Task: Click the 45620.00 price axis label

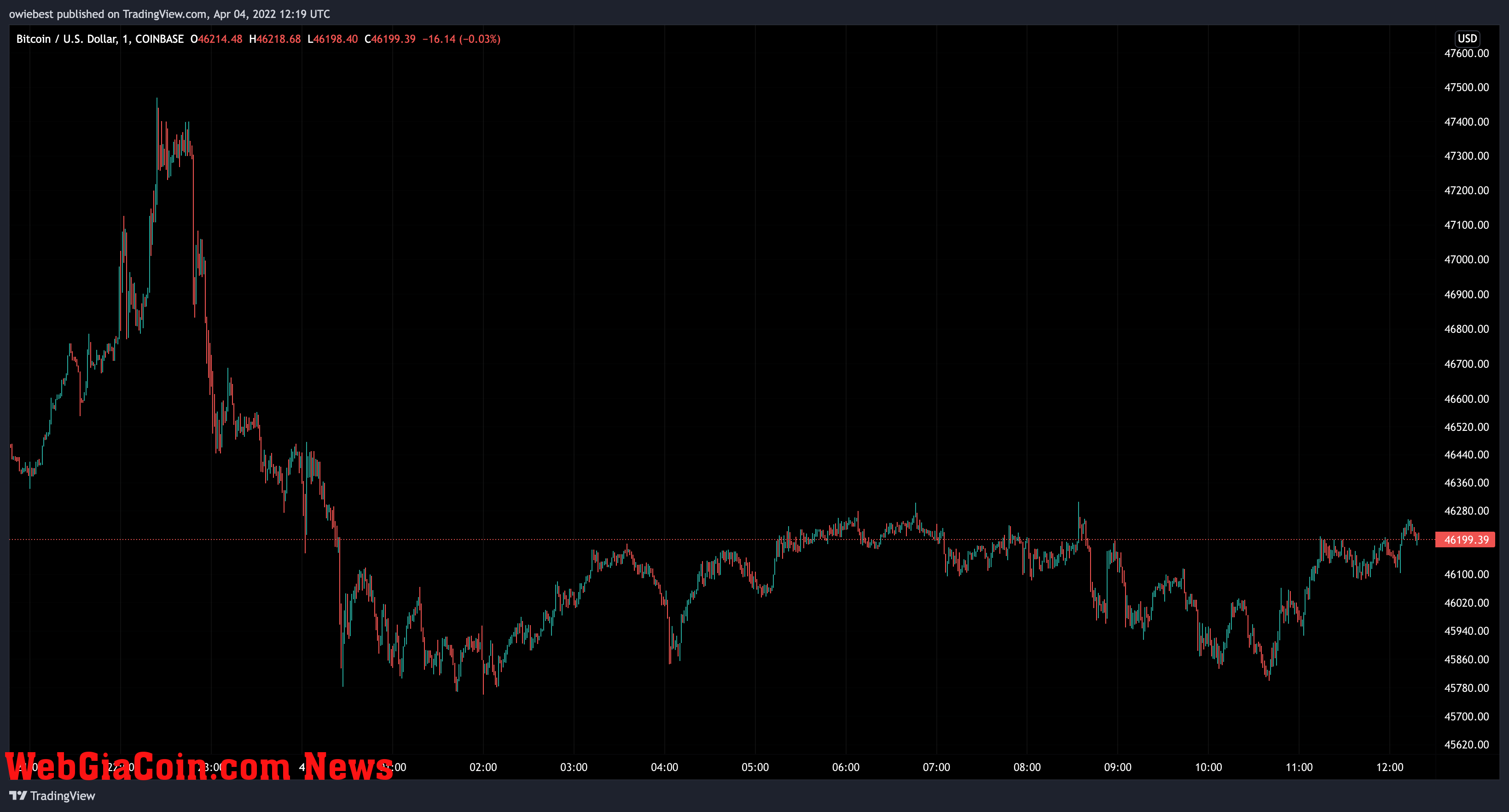Action: tap(1466, 745)
